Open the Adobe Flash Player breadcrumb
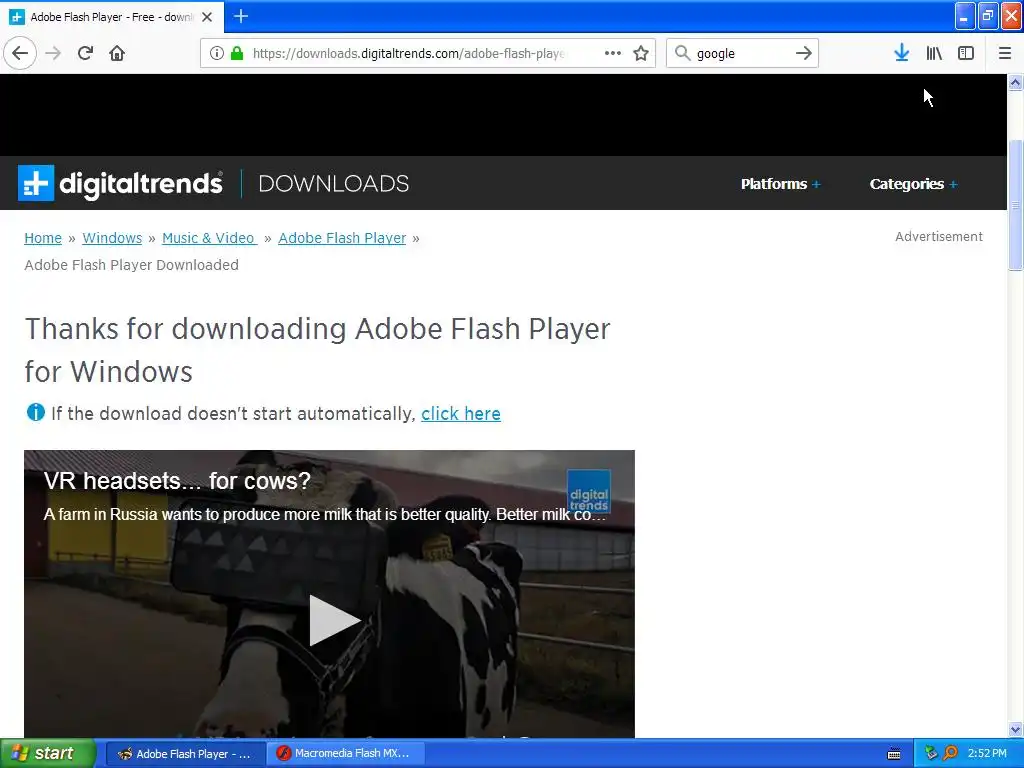The height and width of the screenshot is (768, 1024). (x=342, y=238)
